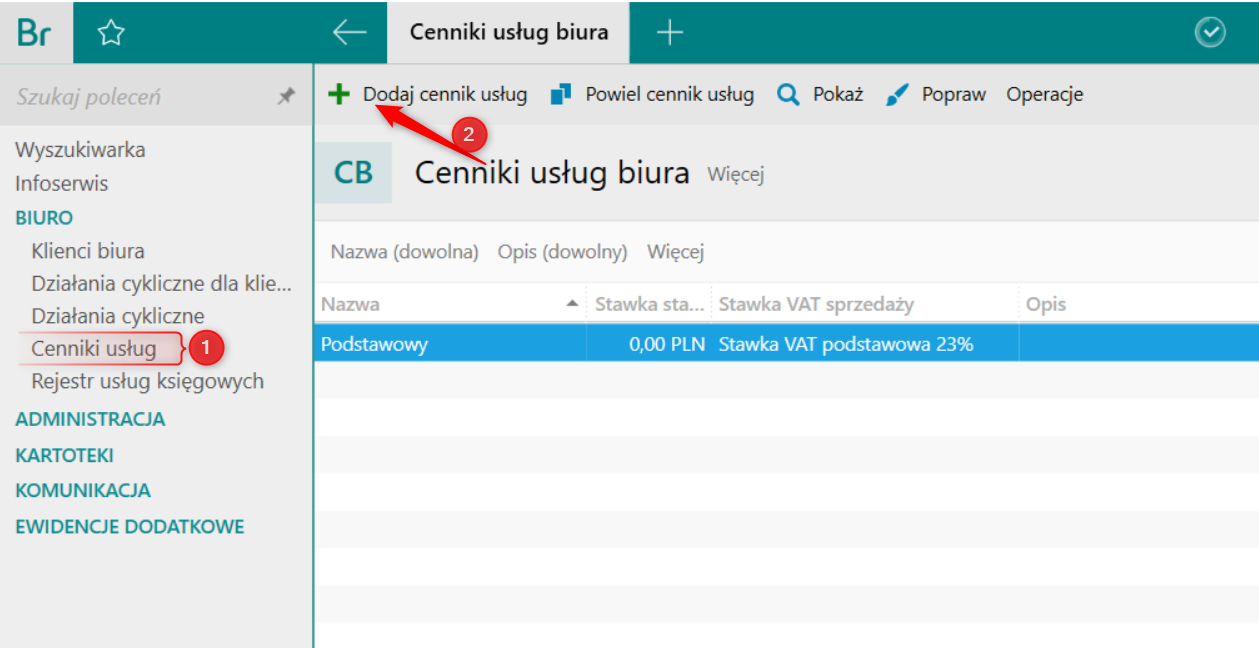
Task: Switch to Cenniki usług biura tab
Action: coord(509,32)
